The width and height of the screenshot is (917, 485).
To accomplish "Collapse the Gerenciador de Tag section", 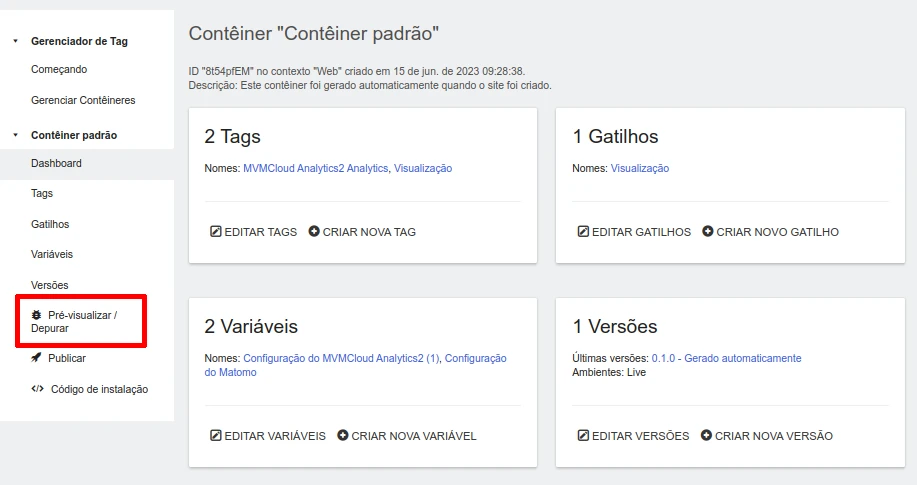I will 15,41.
